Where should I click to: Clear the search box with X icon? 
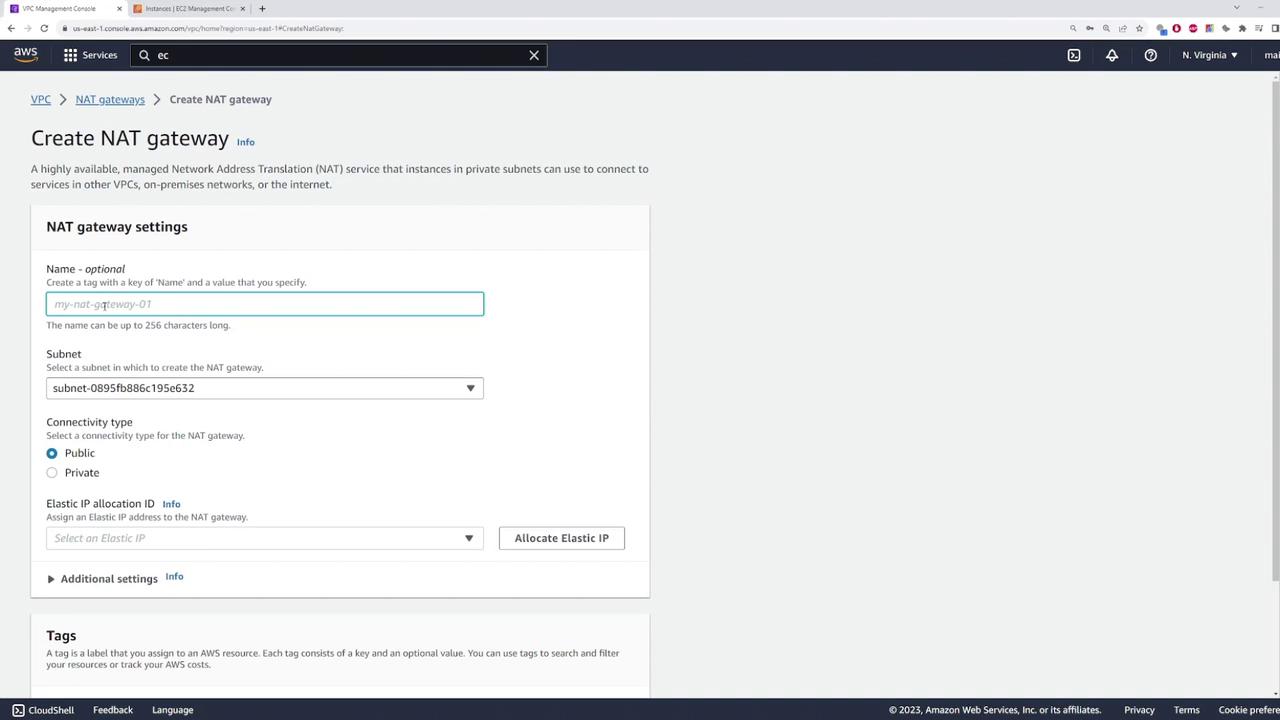coord(534,55)
